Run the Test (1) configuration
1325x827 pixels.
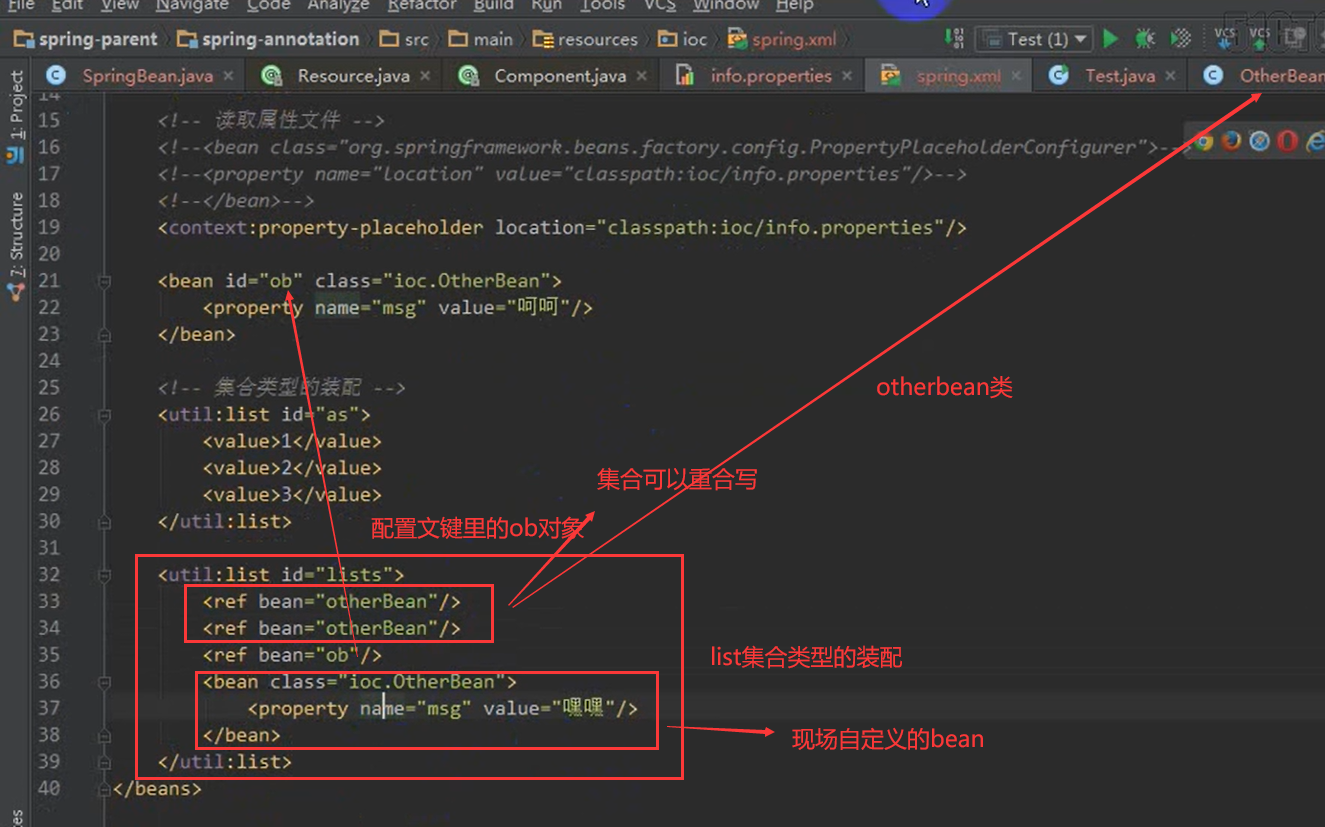[1110, 39]
